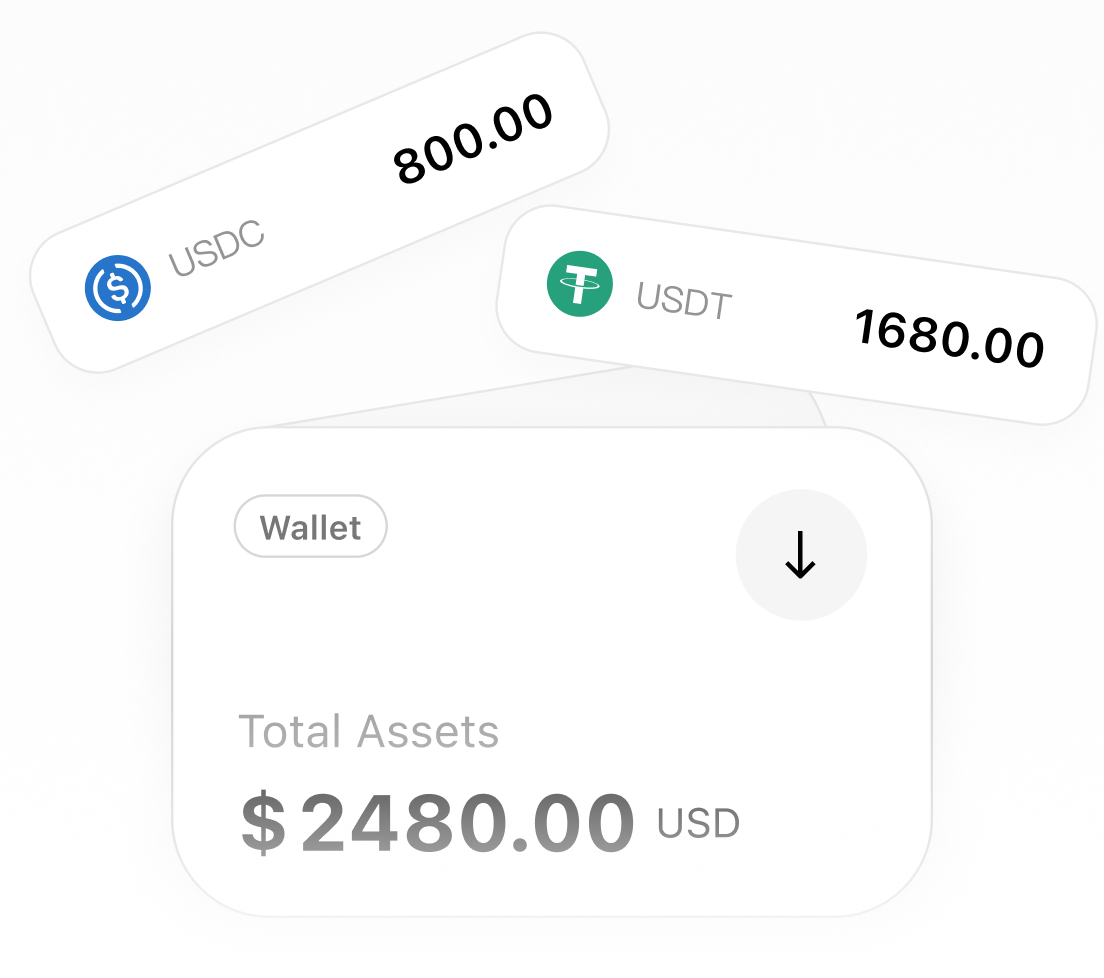Click the down arrow icon
Screen dimensions: 1104x978
coord(801,555)
